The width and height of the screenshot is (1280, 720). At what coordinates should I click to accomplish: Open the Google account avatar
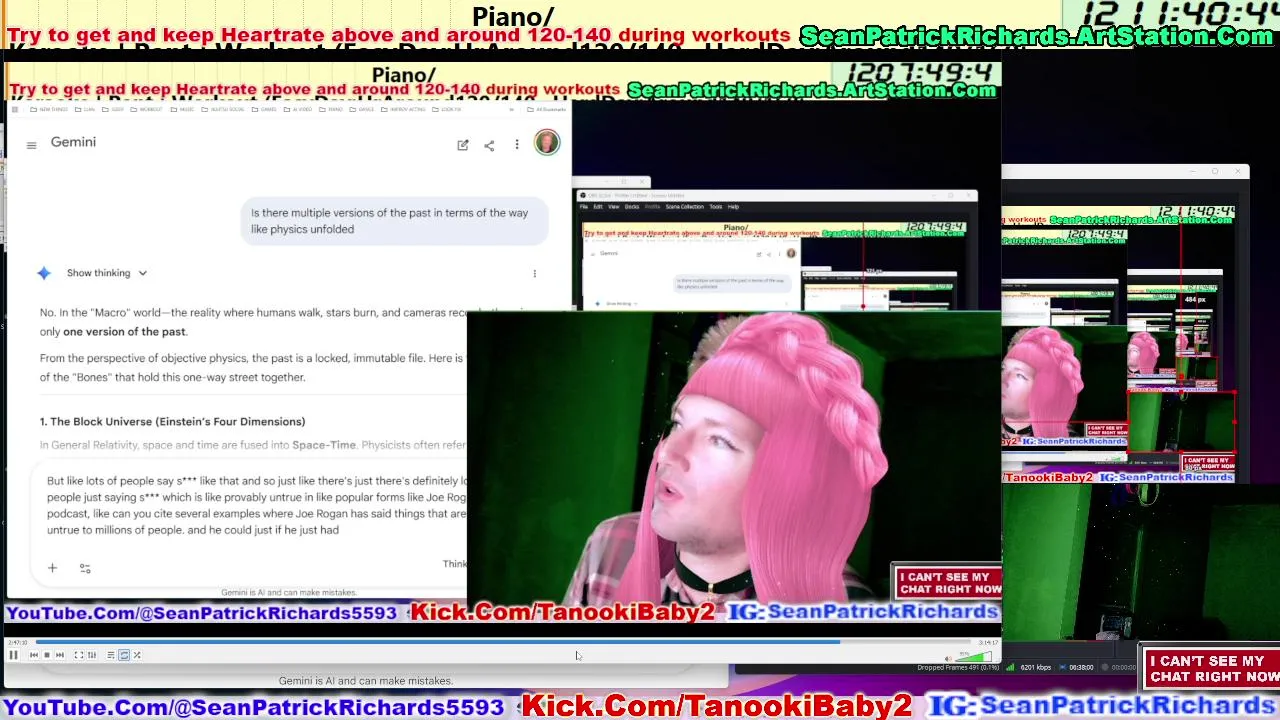click(x=546, y=143)
